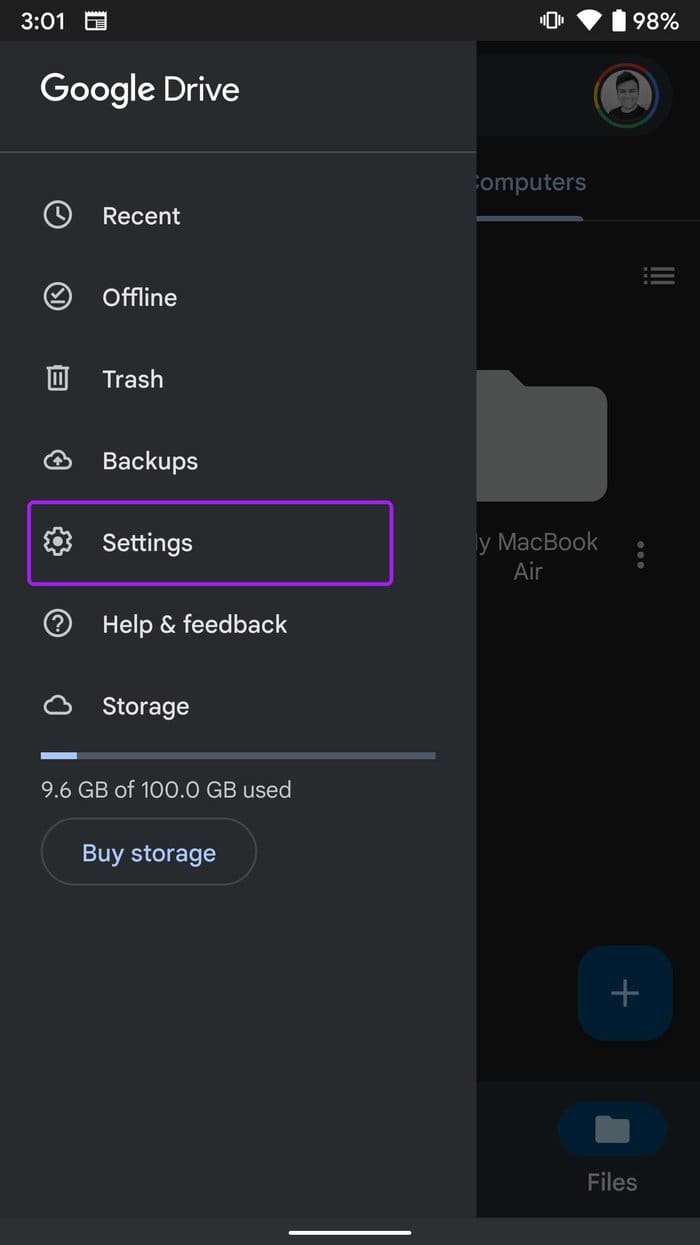The image size is (700, 1245).
Task: Open the Offline menu item
Action: (238, 297)
